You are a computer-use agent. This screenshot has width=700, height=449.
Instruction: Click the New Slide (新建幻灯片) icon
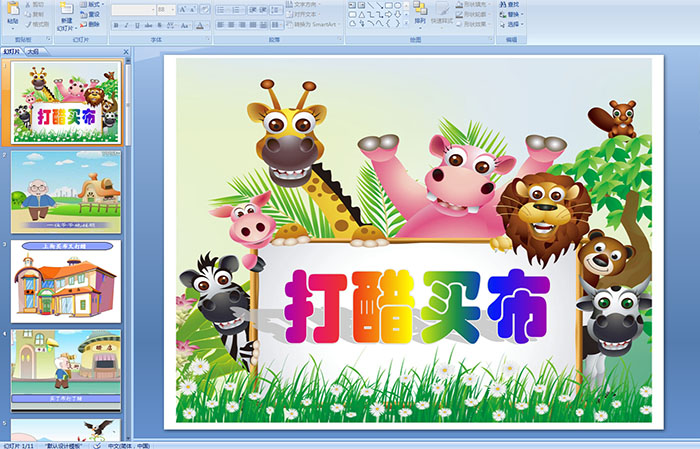[x=66, y=8]
